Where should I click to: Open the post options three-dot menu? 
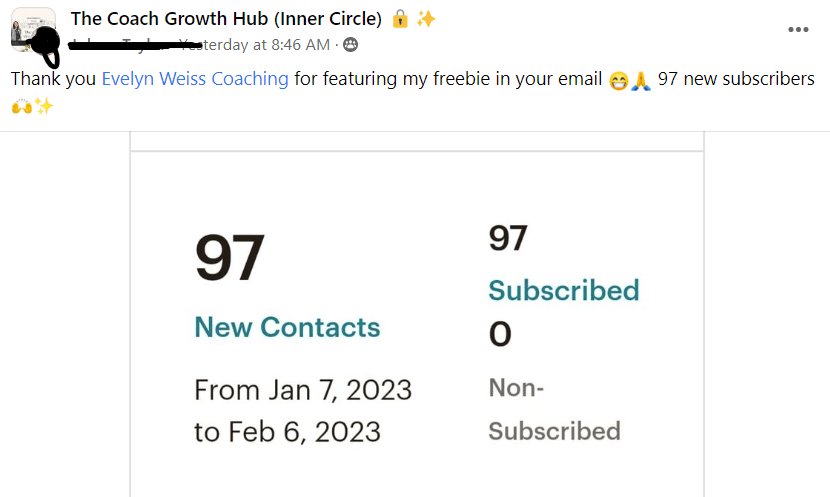tap(797, 30)
